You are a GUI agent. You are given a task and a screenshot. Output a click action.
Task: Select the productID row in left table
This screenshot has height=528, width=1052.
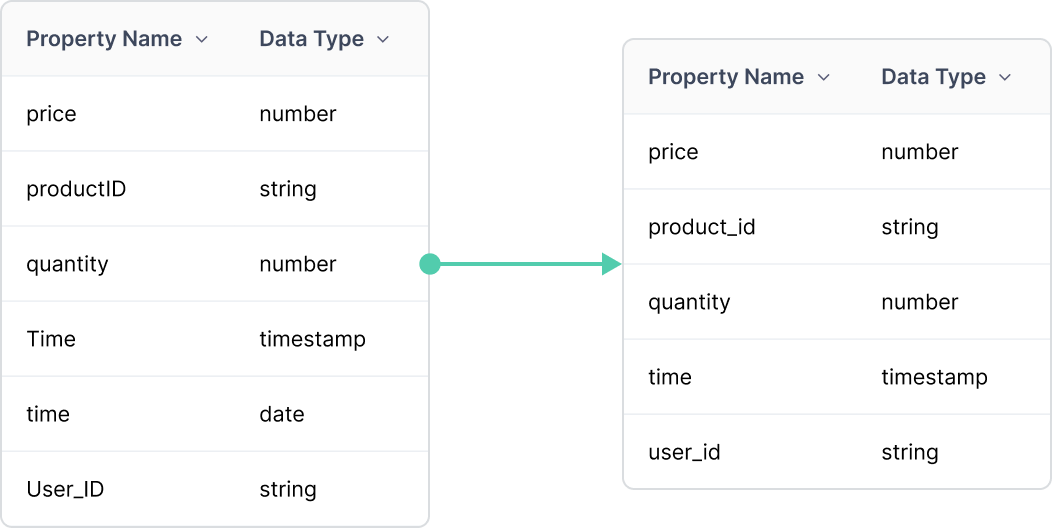point(215,189)
